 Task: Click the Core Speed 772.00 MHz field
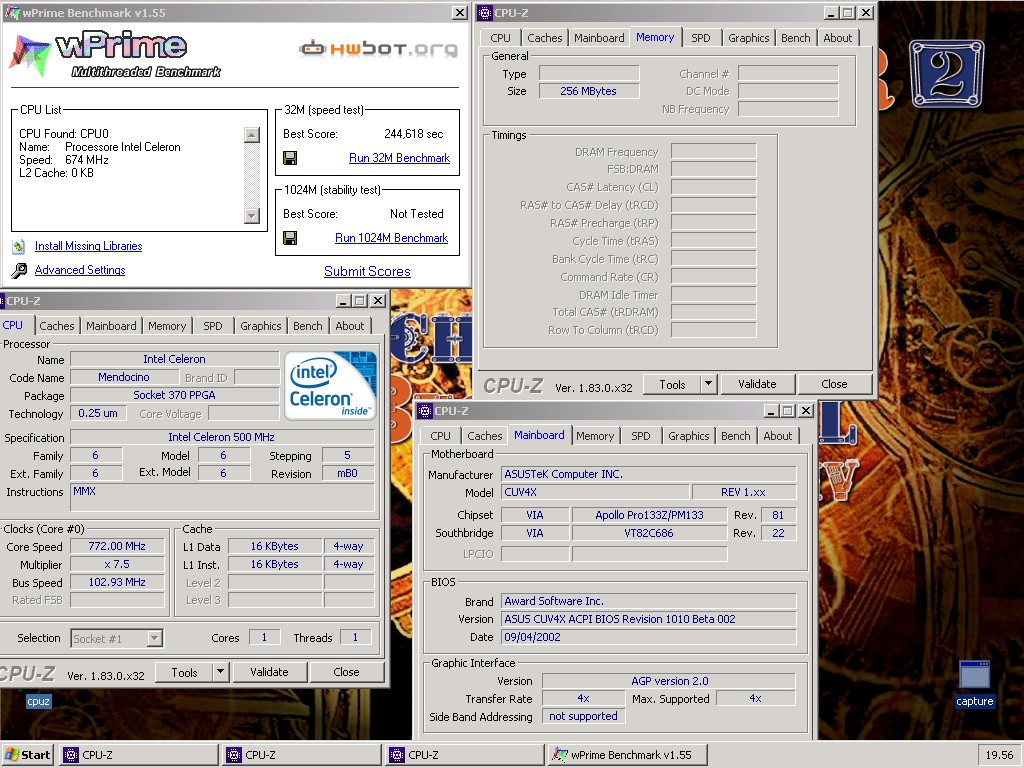point(117,546)
